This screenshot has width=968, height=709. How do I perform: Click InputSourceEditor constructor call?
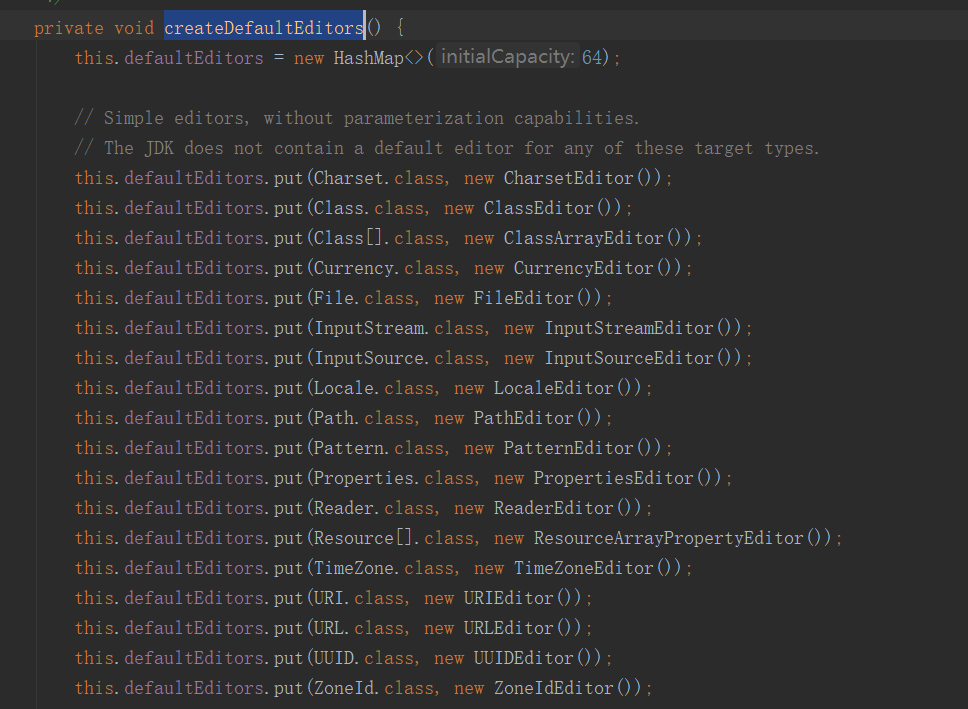(642, 358)
